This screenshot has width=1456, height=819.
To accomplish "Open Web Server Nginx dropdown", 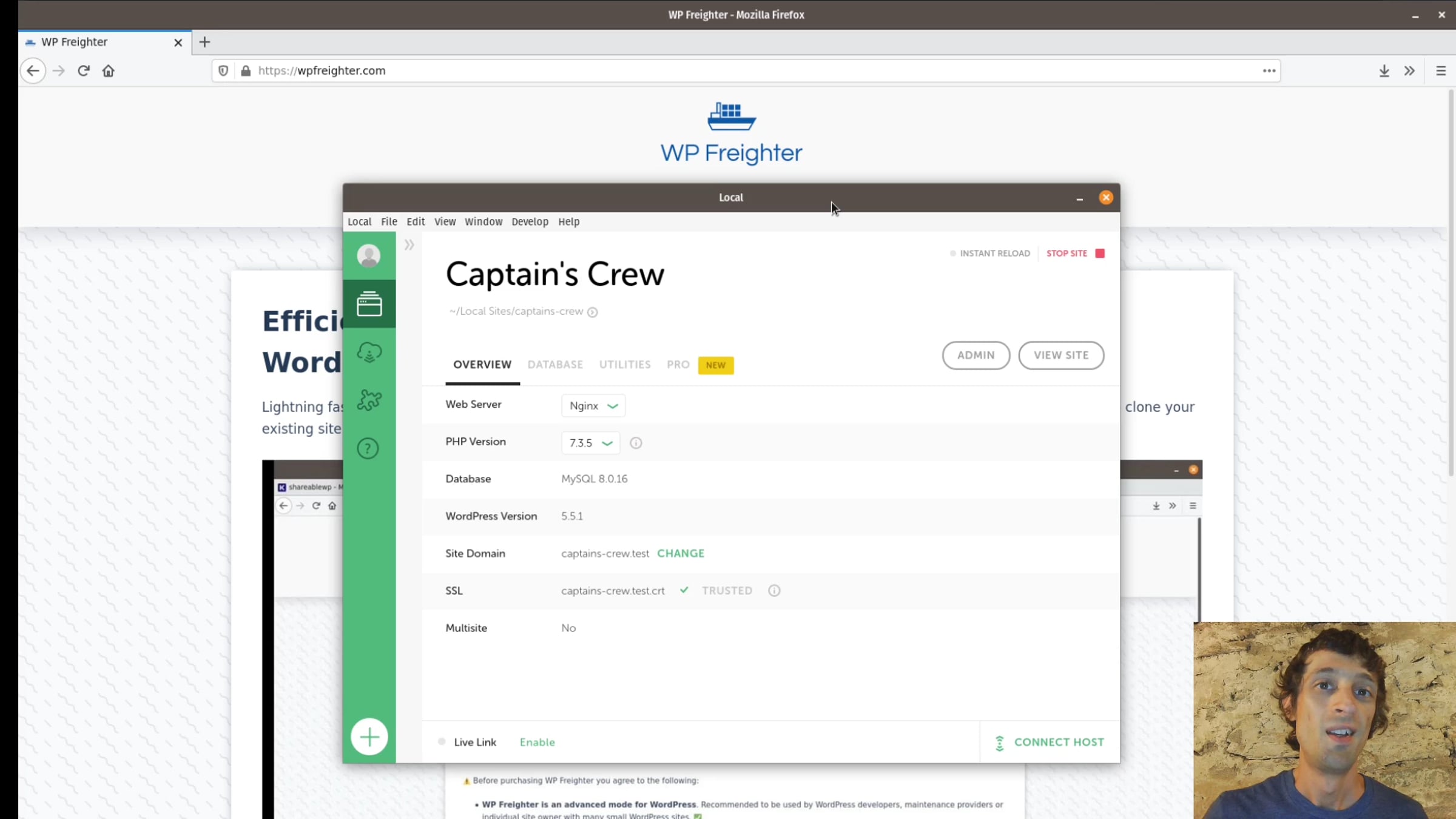I will pyautogui.click(x=593, y=406).
